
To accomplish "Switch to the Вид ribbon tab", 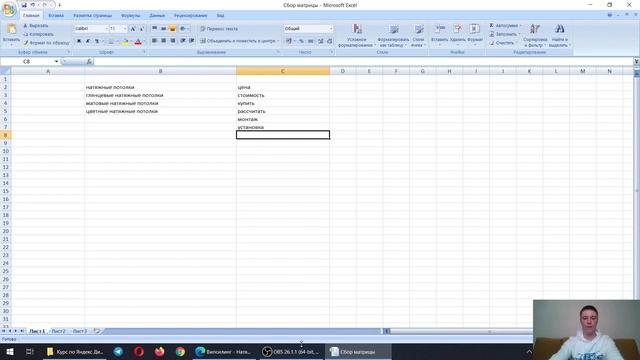I will (220, 16).
